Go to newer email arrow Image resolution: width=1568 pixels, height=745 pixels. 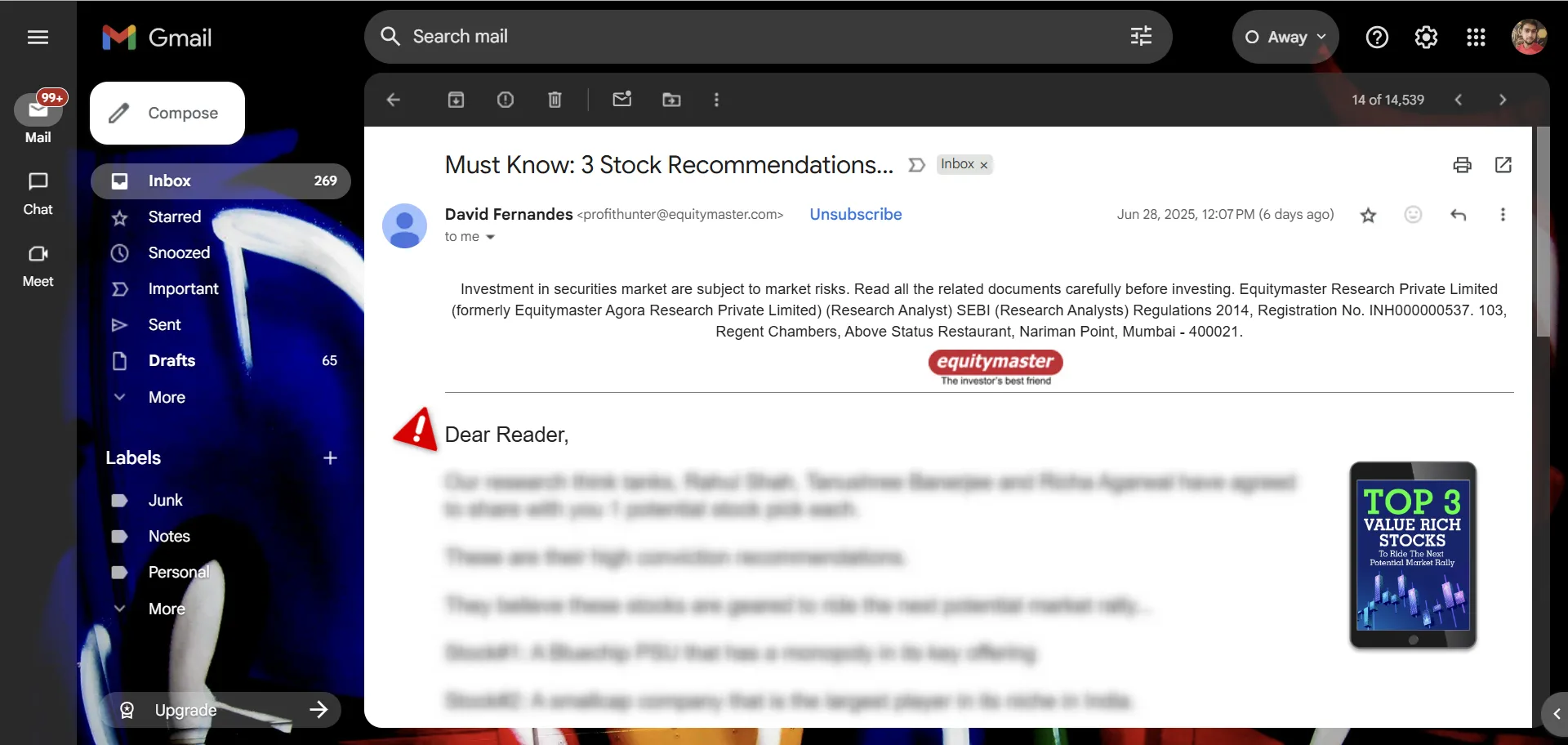tap(1459, 100)
